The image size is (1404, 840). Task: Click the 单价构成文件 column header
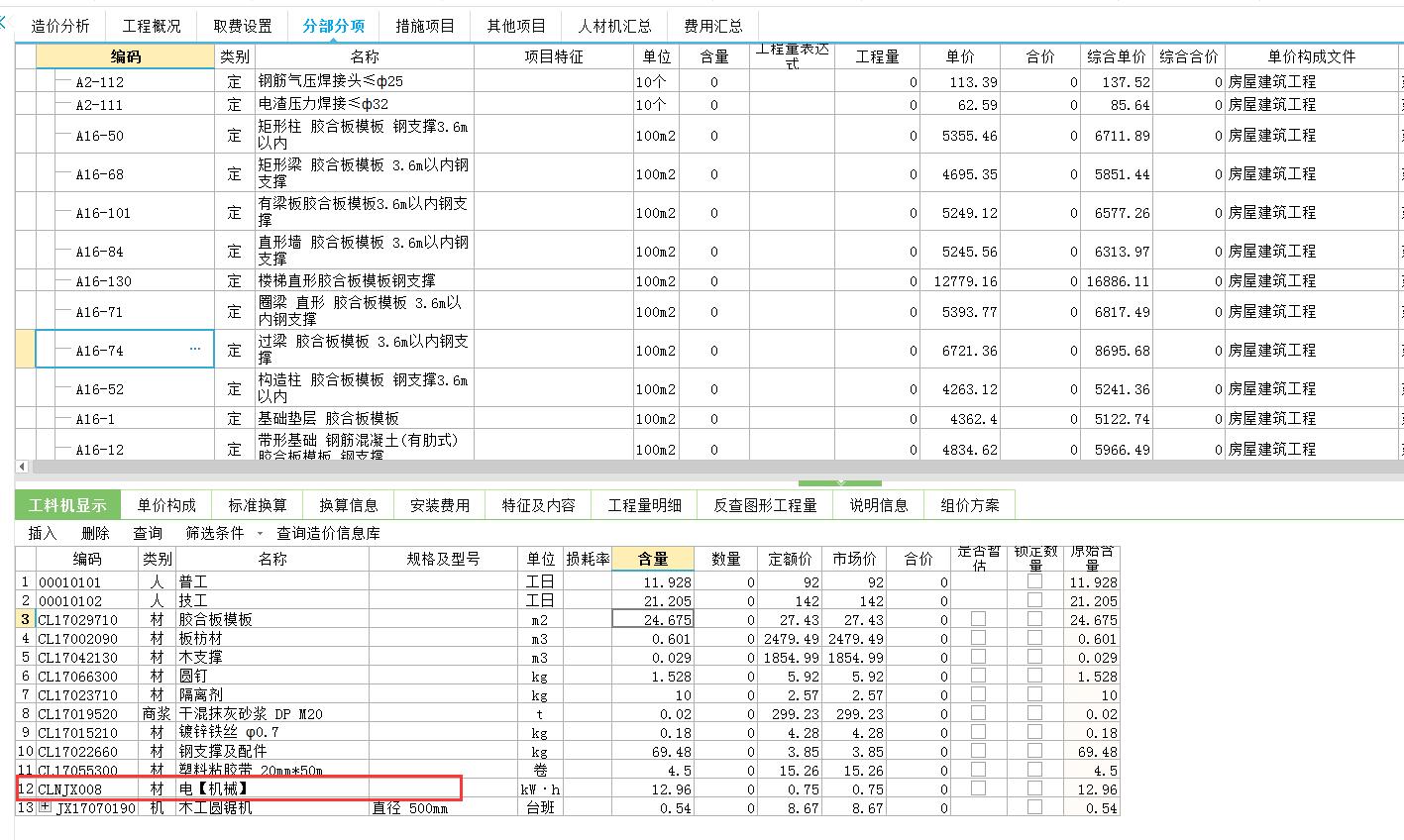pos(1311,56)
